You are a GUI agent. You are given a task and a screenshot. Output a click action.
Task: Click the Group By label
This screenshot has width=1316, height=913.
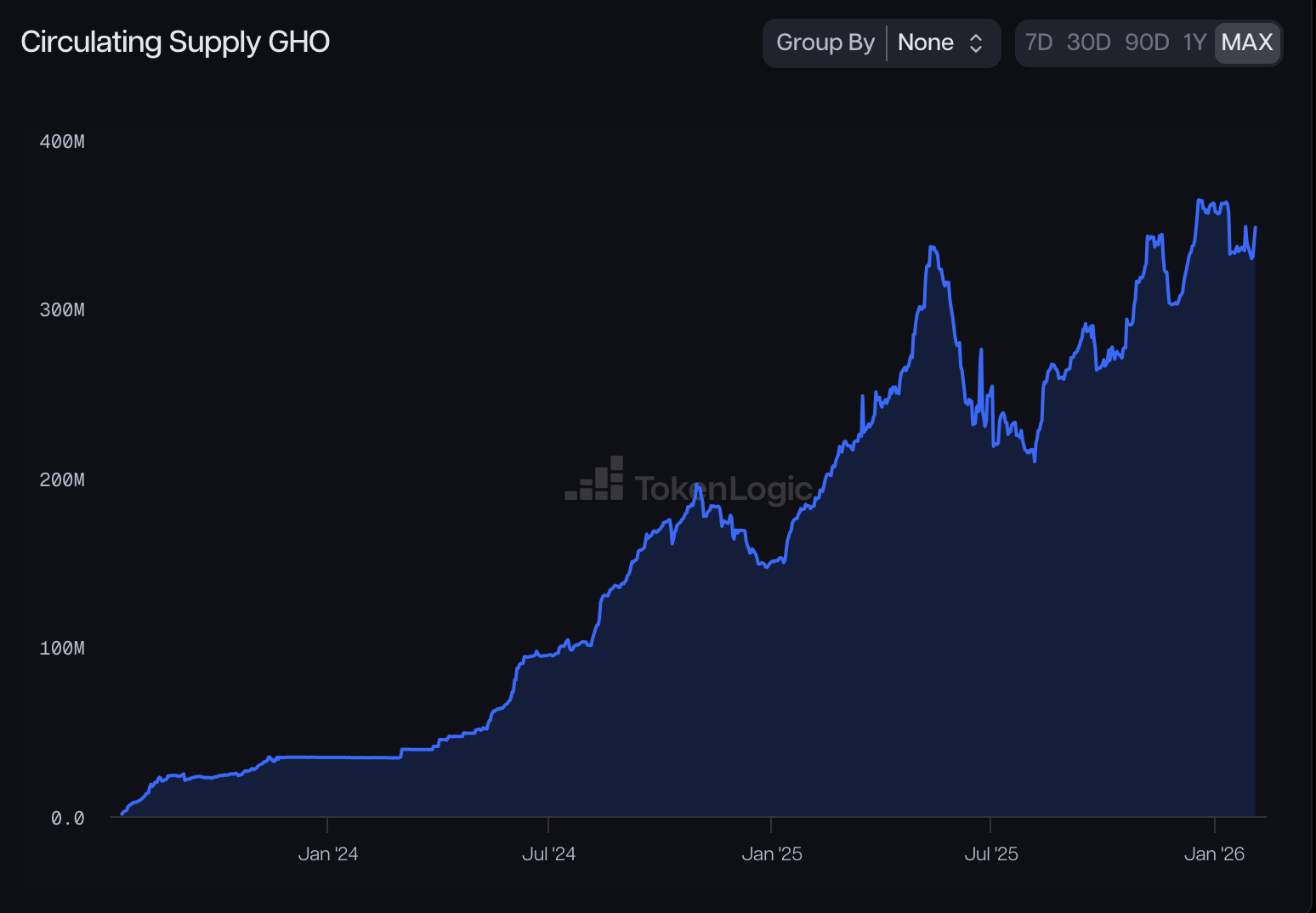[825, 43]
